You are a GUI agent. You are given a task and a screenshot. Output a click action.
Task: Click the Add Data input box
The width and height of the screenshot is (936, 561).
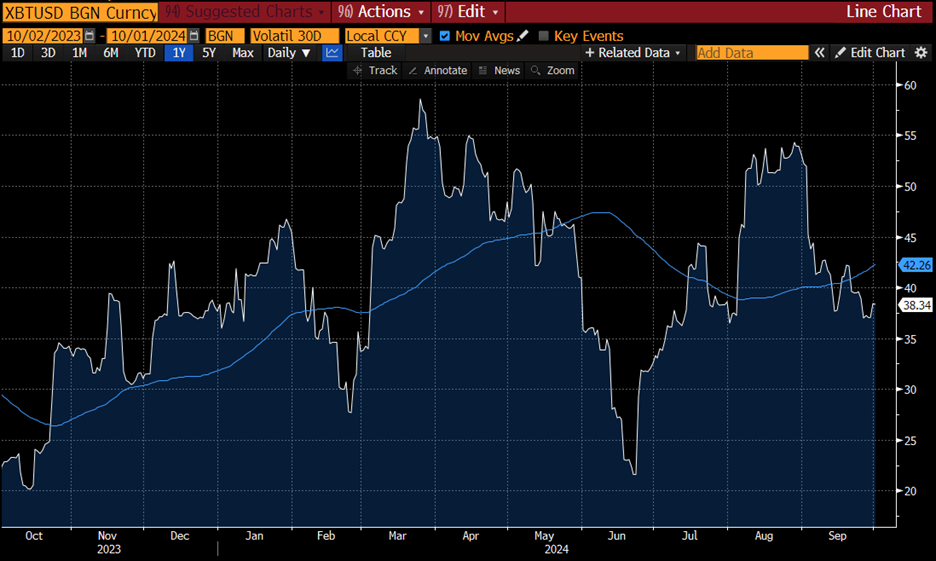coord(752,53)
